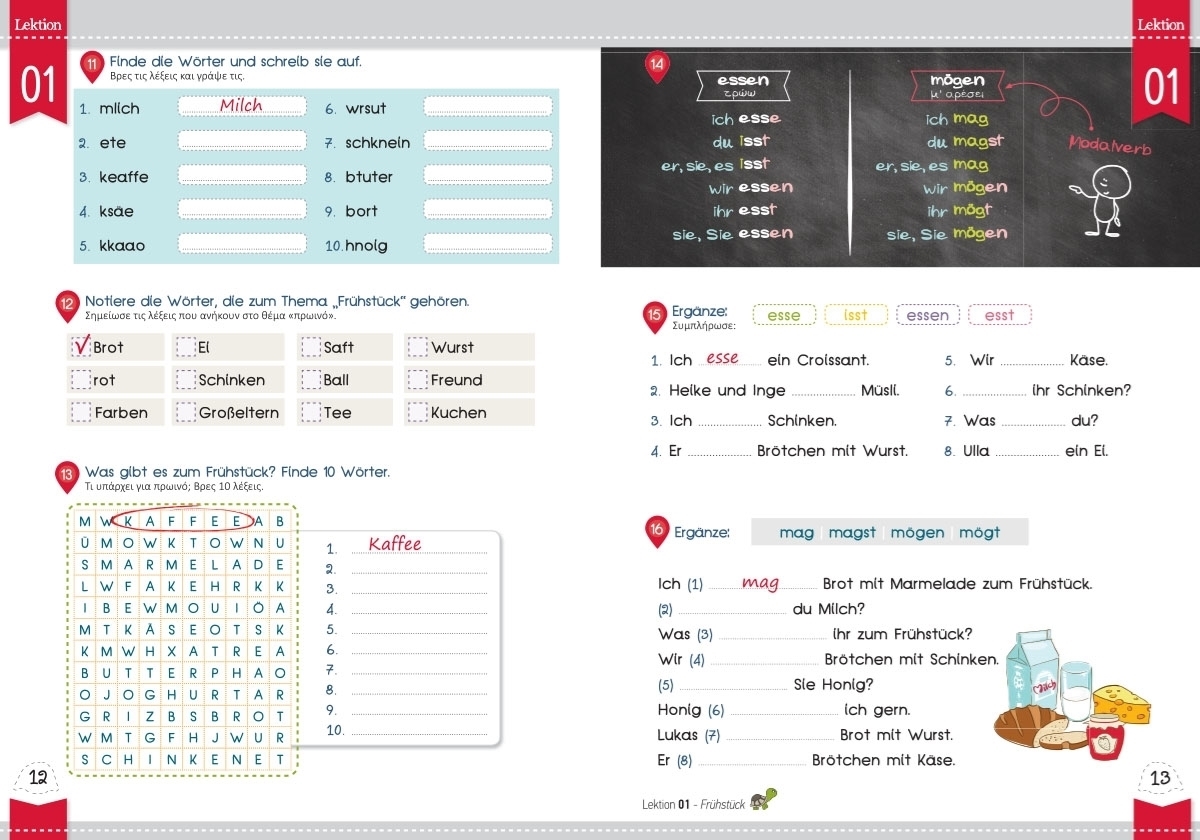Click the turtle icon in the footer
This screenshot has width=1200, height=840.
(764, 801)
